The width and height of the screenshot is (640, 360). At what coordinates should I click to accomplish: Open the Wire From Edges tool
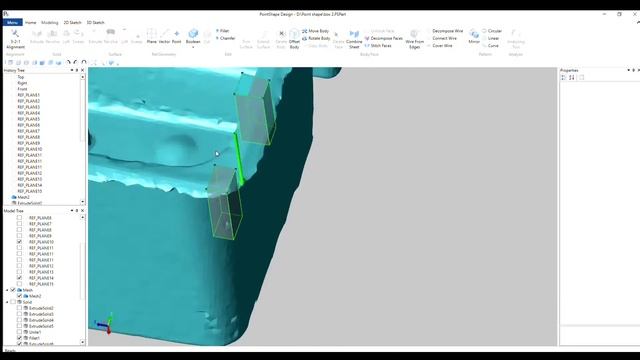click(x=414, y=39)
